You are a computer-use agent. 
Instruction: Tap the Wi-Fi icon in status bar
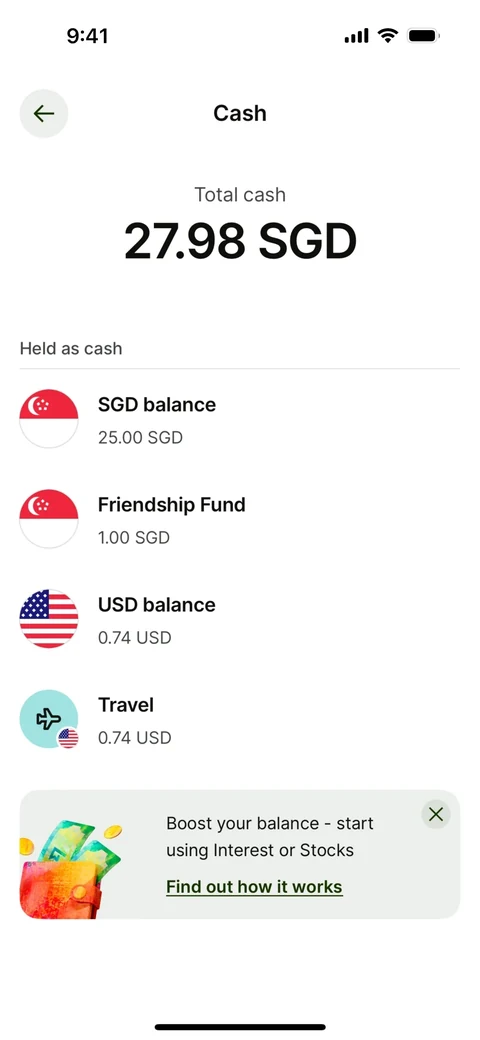pos(387,35)
